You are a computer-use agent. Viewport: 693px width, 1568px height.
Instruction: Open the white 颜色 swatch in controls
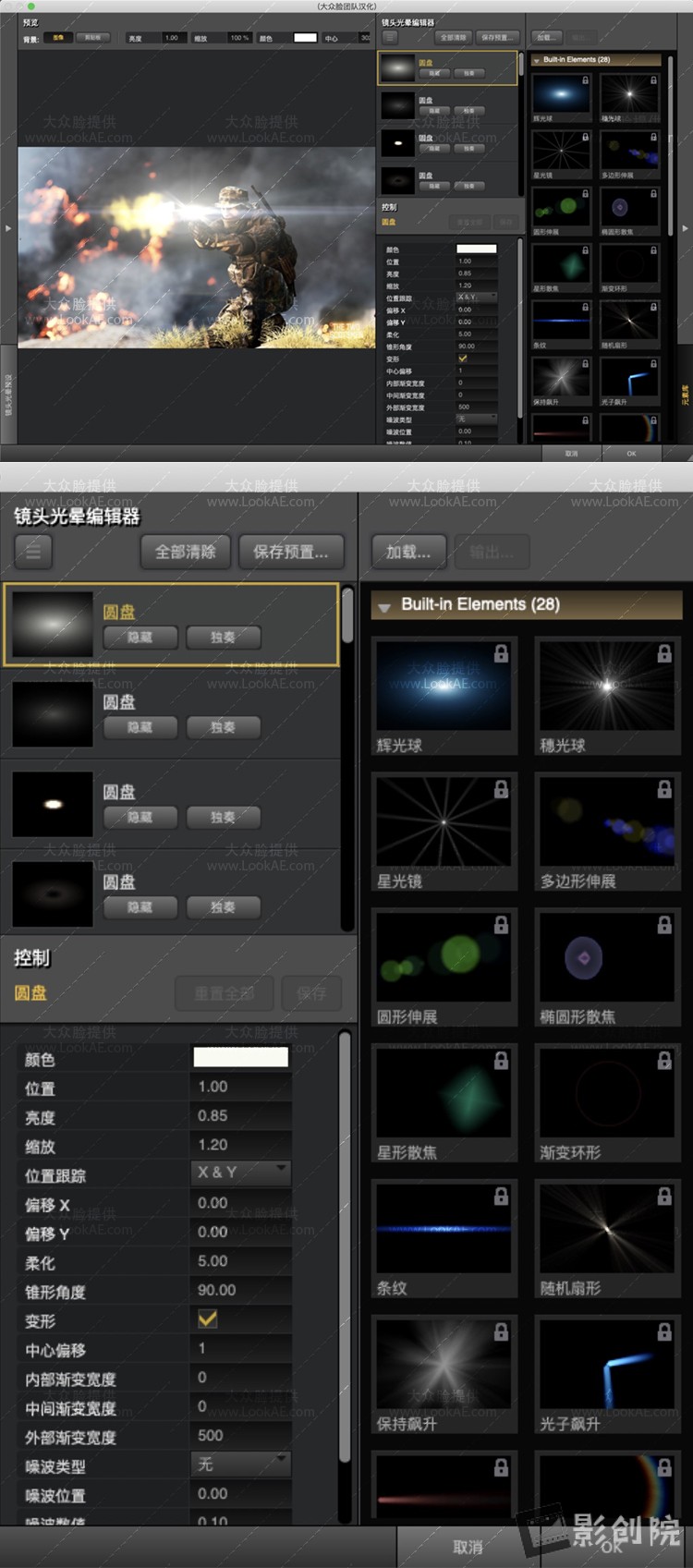[240, 1057]
